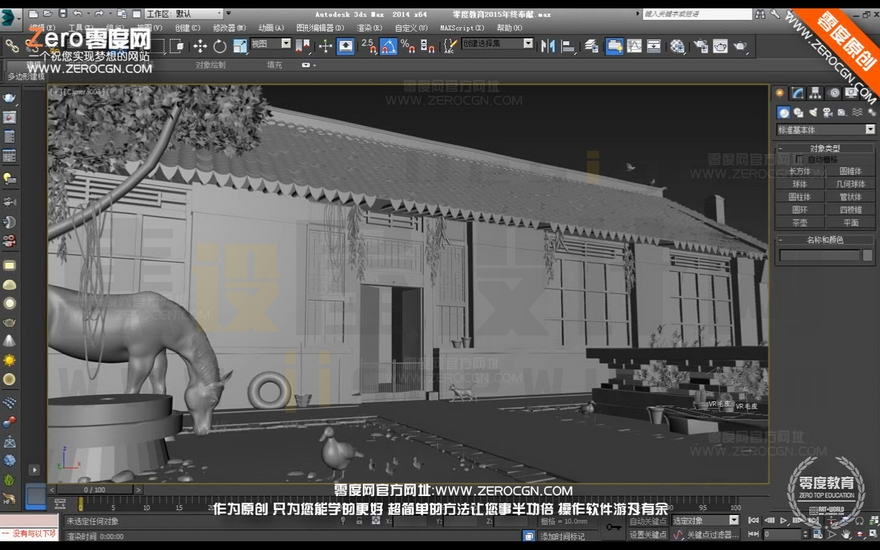
Task: Select the Rotate tool in main toolbar
Action: tap(219, 46)
